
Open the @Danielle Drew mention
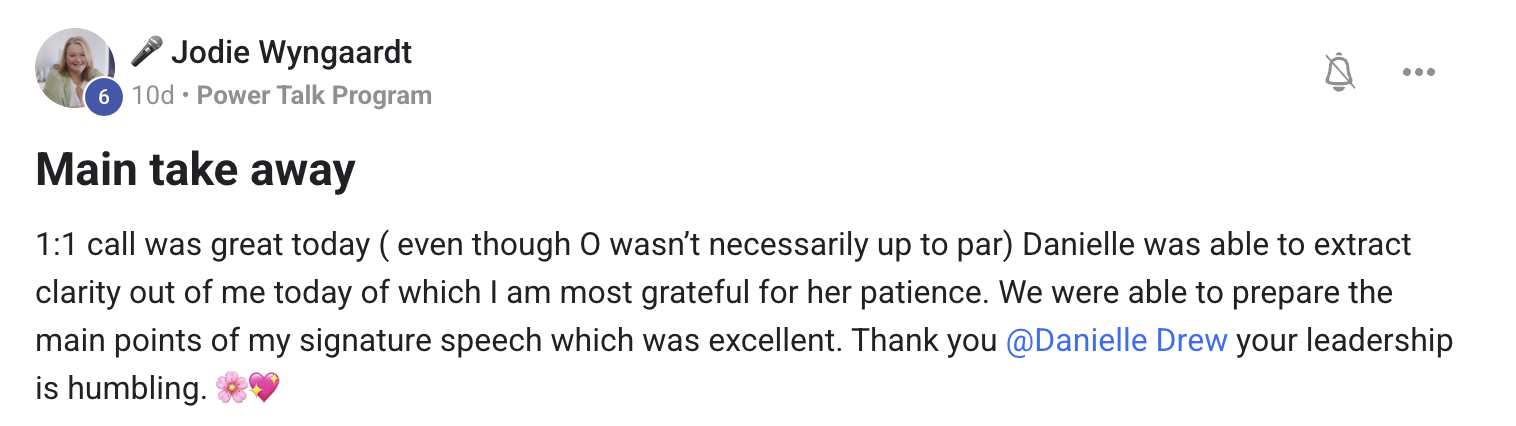[x=1116, y=340]
